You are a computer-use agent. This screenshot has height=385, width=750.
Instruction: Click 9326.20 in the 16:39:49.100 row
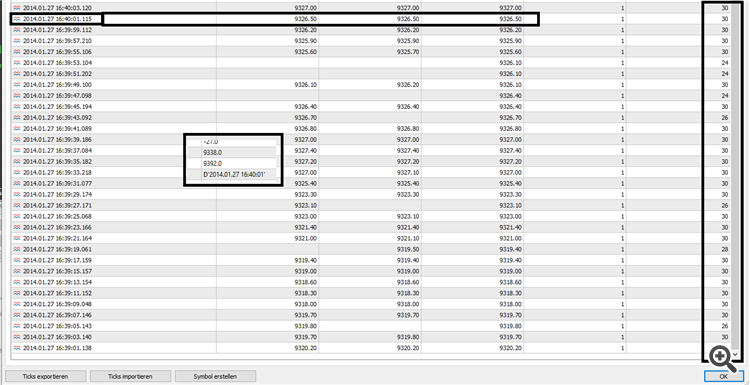coord(408,85)
